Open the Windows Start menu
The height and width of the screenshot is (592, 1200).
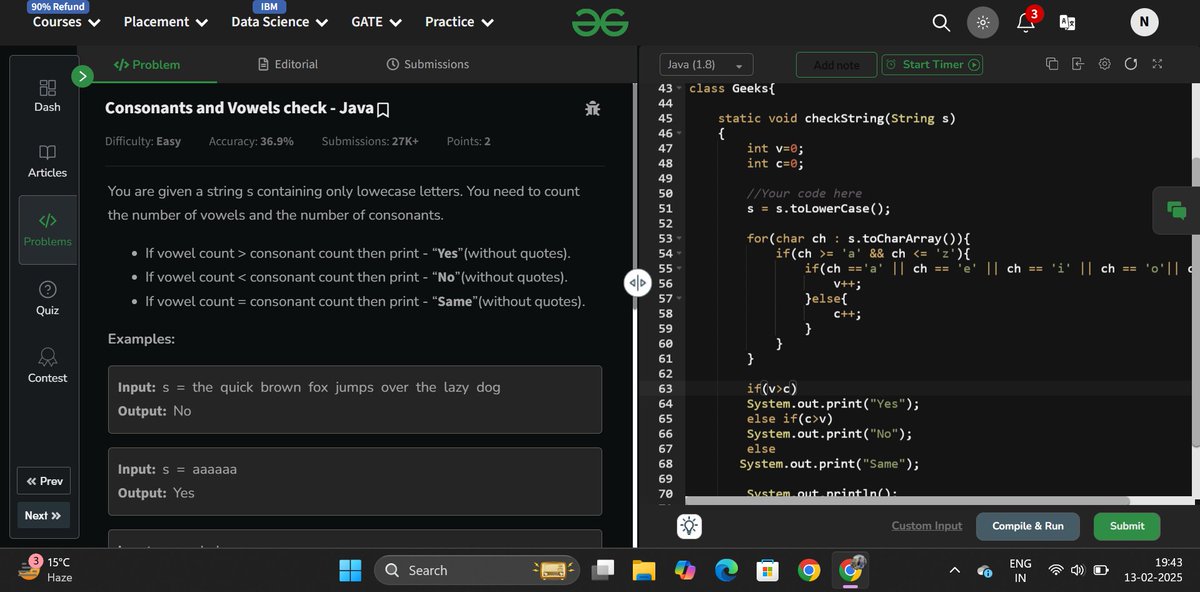pos(350,570)
